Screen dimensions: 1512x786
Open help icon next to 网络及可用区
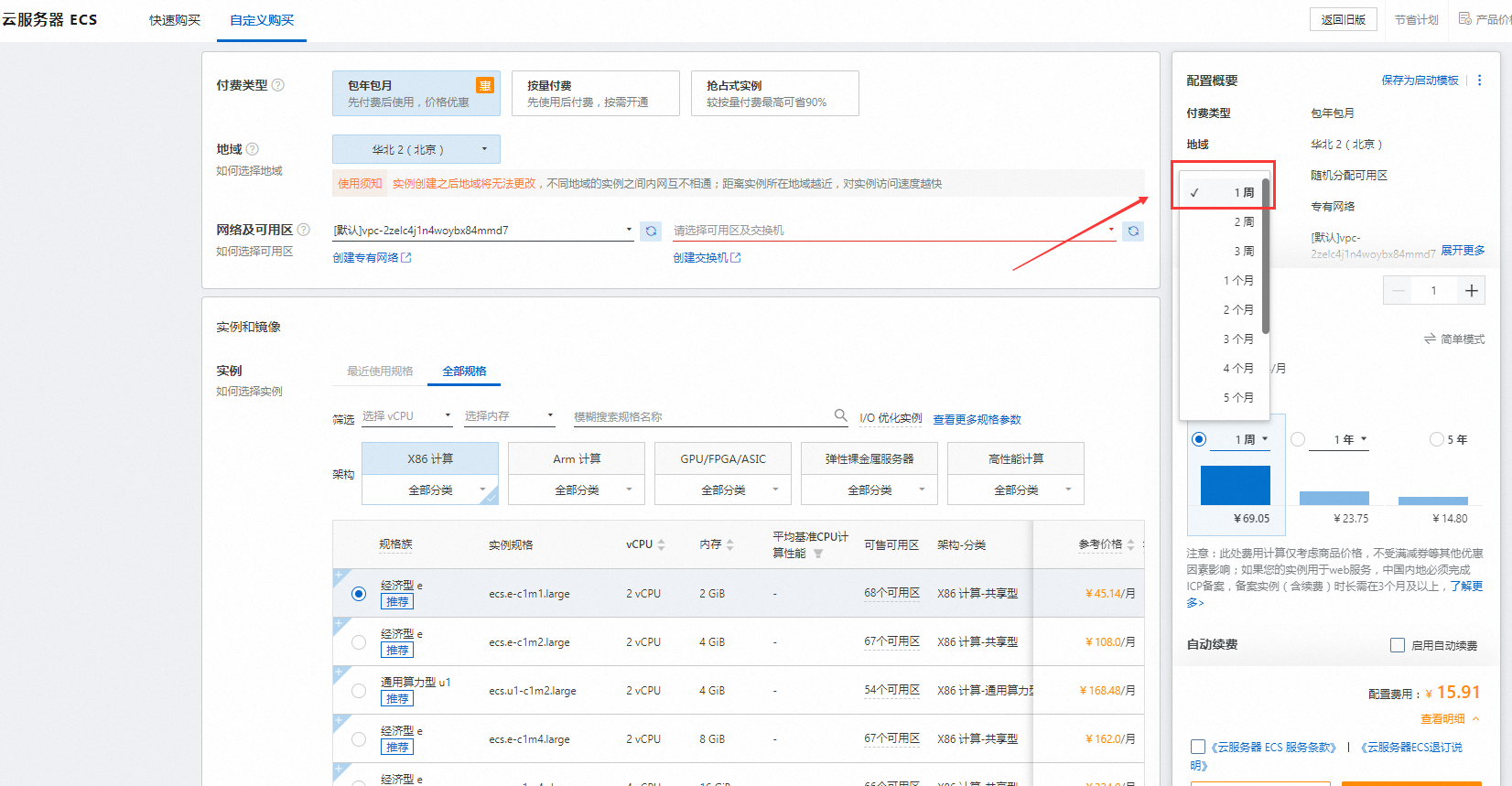tap(304, 230)
